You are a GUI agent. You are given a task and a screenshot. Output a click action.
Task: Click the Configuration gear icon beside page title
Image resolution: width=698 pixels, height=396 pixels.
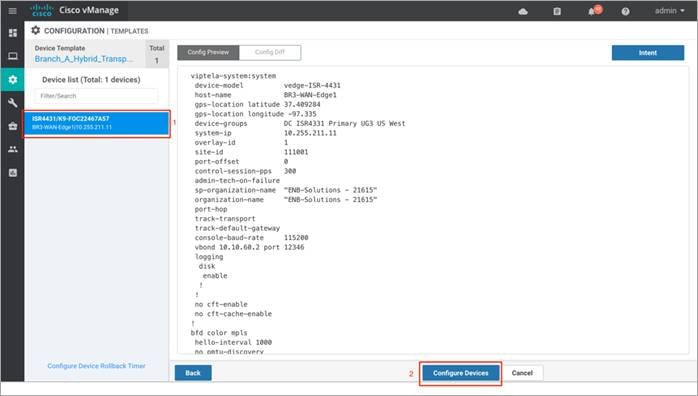click(36, 30)
